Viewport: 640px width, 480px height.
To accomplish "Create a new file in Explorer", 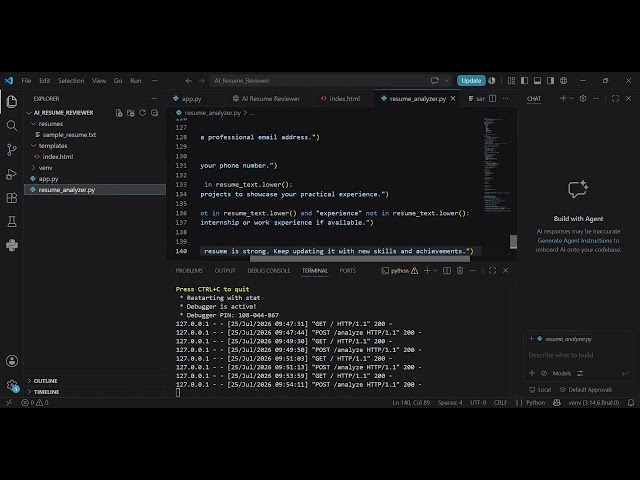I will (x=119, y=113).
